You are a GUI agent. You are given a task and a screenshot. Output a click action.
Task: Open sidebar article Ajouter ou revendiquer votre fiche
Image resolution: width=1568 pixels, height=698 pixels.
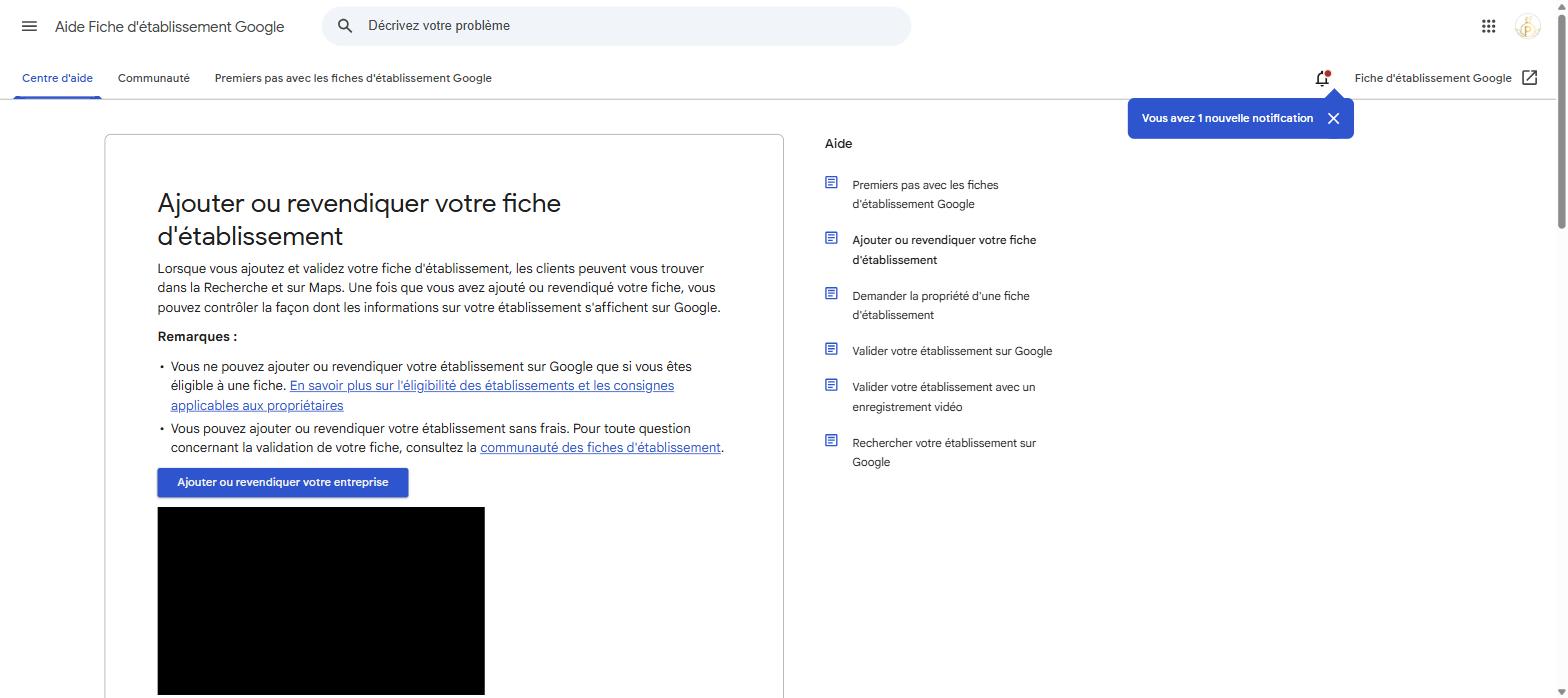[944, 249]
